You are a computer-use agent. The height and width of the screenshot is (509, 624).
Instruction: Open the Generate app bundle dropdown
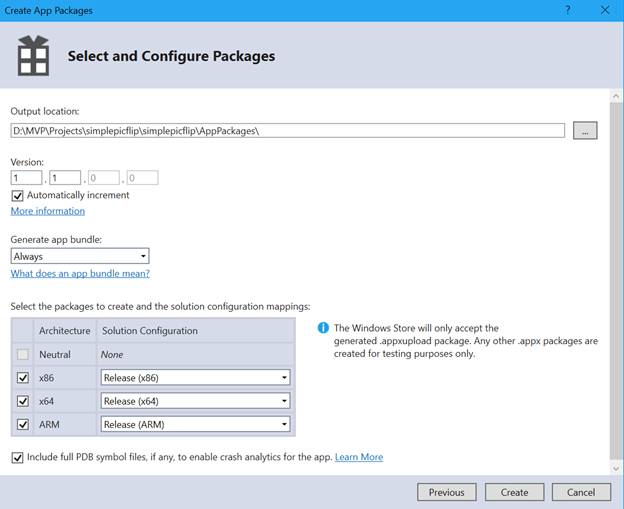click(x=80, y=256)
